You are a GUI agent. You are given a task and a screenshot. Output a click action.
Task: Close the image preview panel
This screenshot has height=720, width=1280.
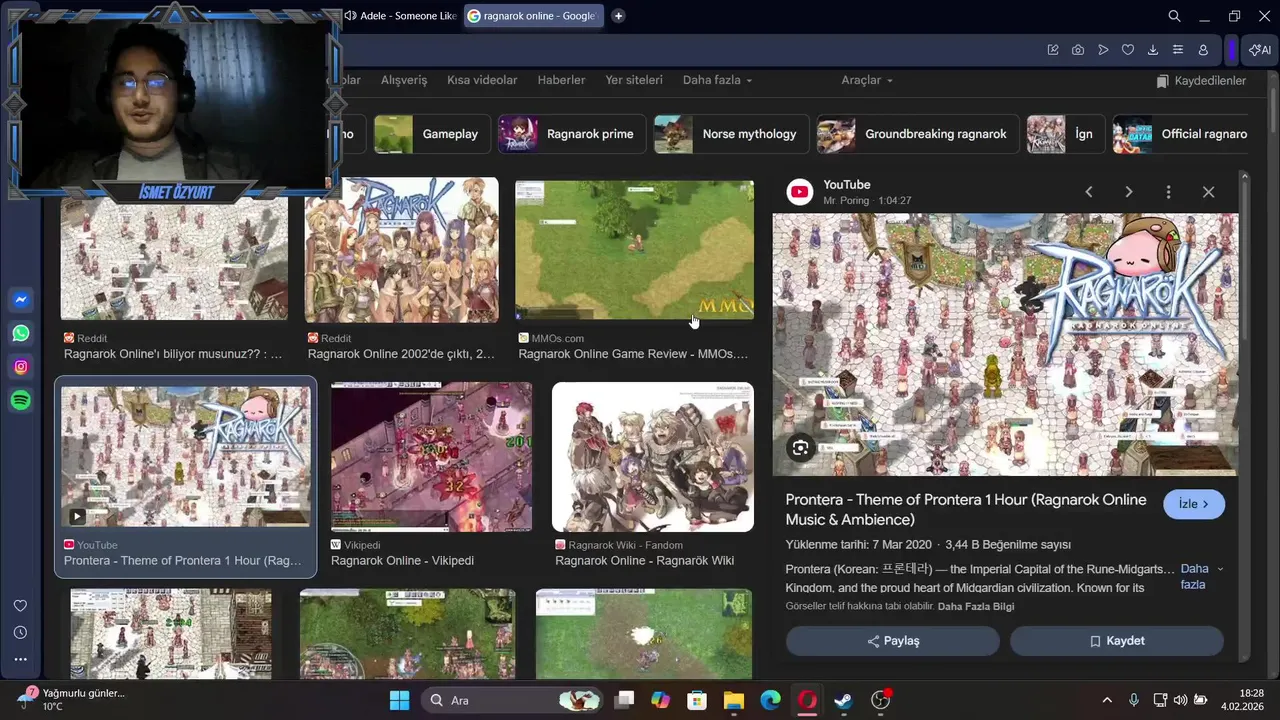coord(1208,192)
